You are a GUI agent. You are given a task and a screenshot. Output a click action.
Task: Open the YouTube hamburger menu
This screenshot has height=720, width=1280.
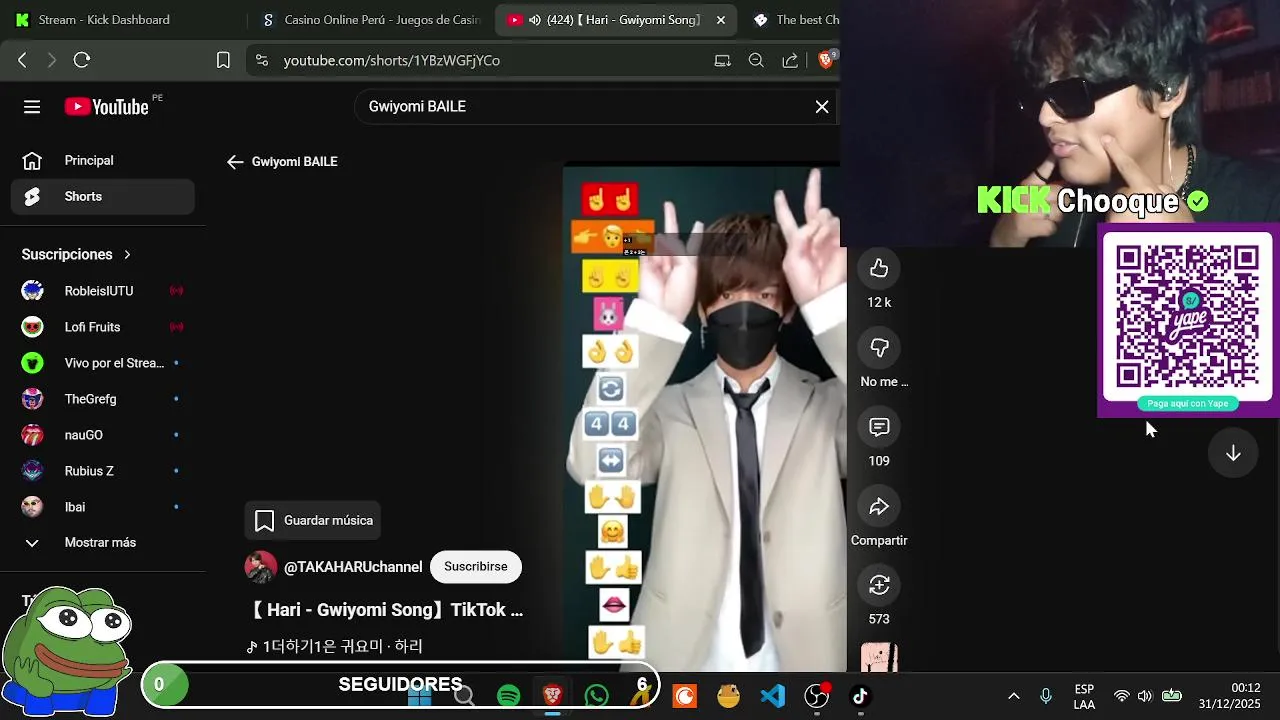[x=32, y=107]
